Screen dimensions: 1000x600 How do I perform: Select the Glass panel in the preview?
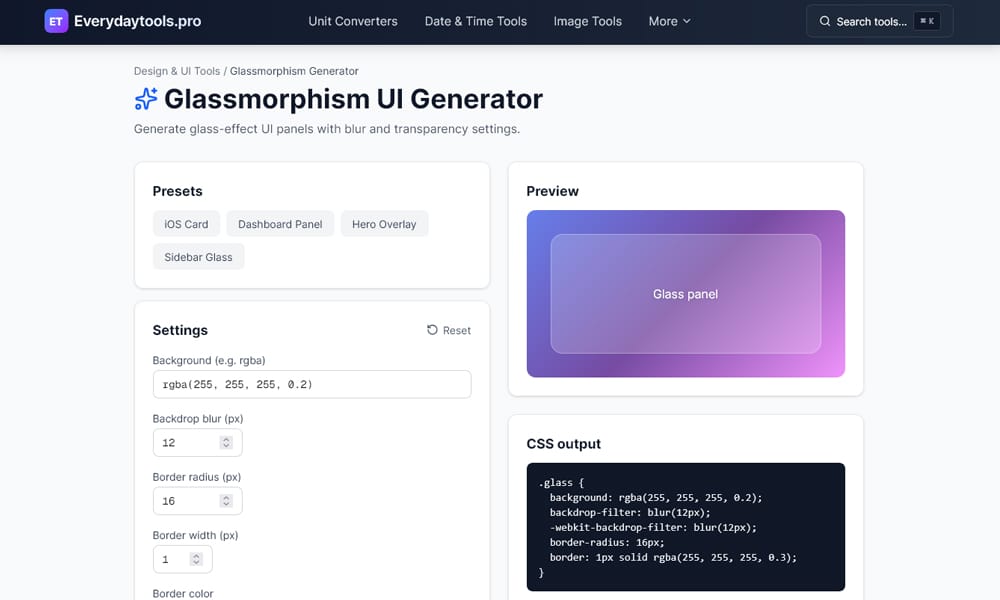point(686,294)
